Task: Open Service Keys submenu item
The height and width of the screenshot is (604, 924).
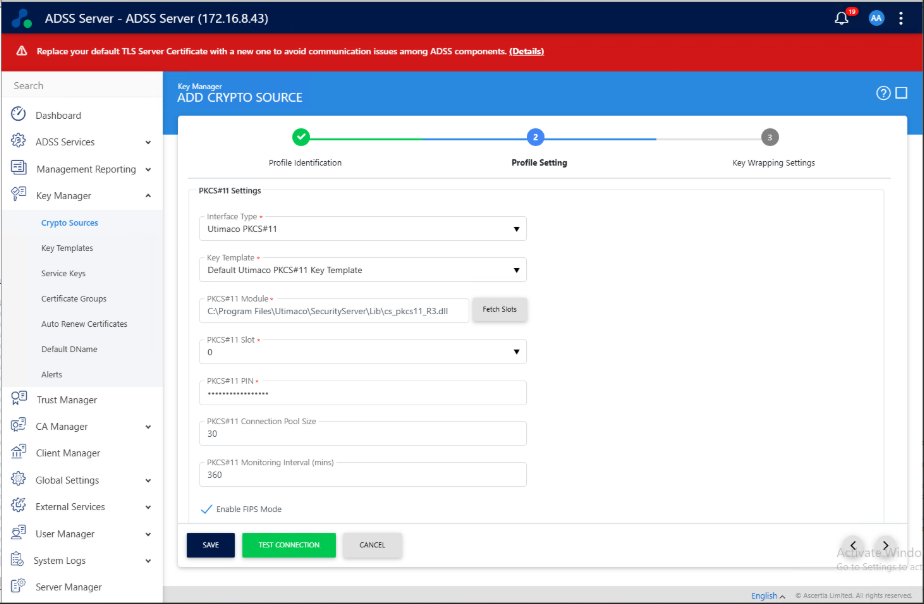Action: pyautogui.click(x=63, y=273)
